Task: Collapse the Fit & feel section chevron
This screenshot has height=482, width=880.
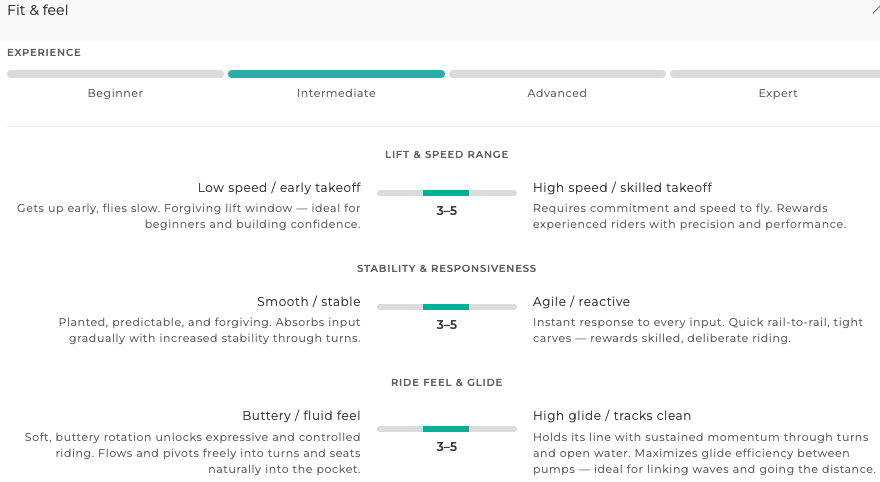Action: pyautogui.click(x=876, y=10)
